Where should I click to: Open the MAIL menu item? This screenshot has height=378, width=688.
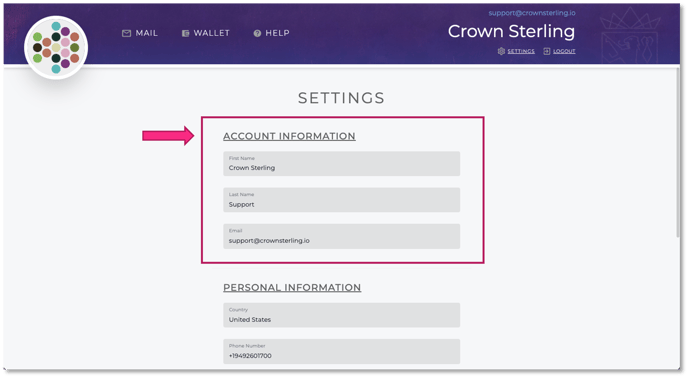tap(147, 33)
